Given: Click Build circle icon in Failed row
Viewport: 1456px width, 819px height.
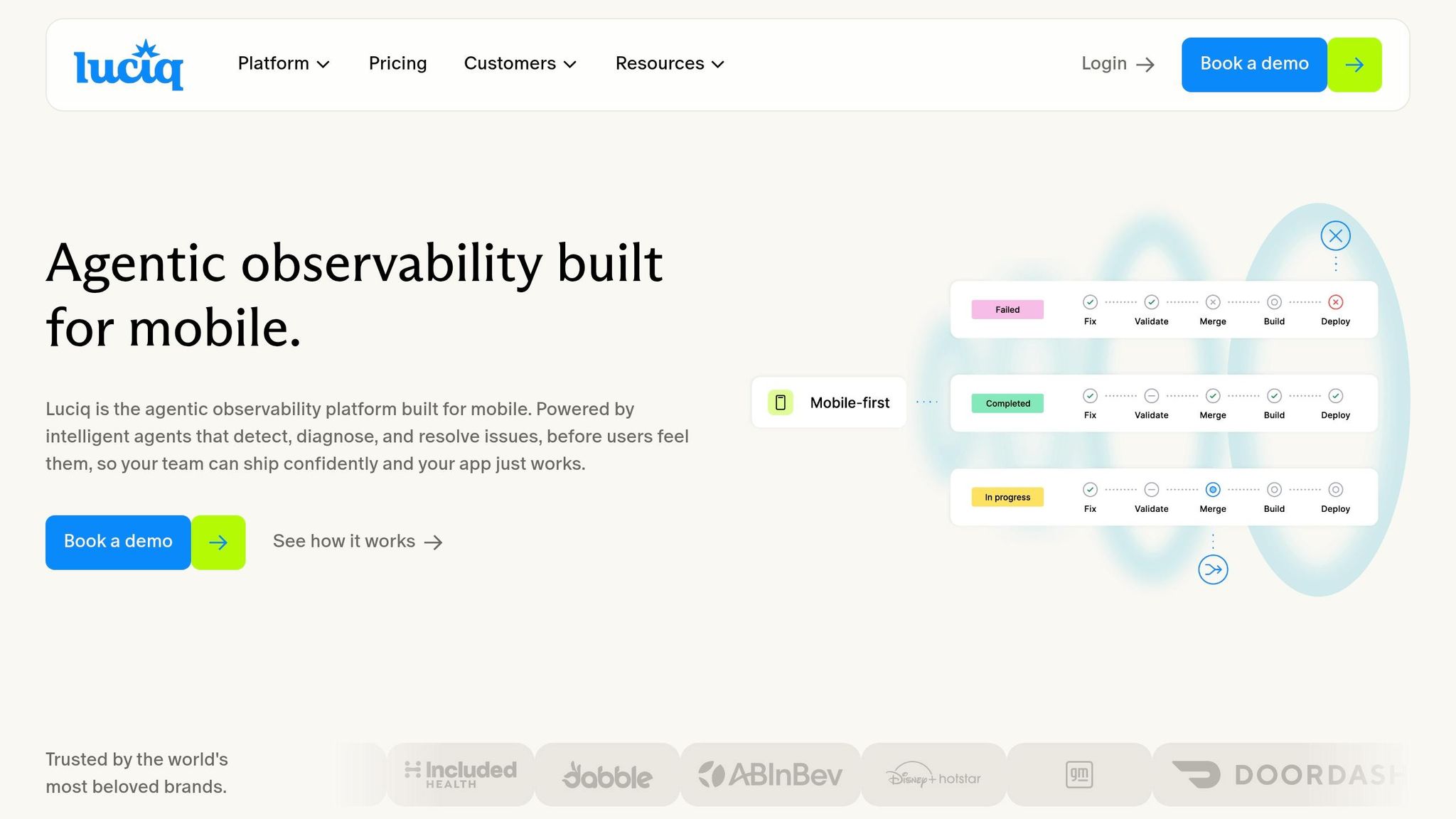Looking at the screenshot, I should click(1274, 302).
